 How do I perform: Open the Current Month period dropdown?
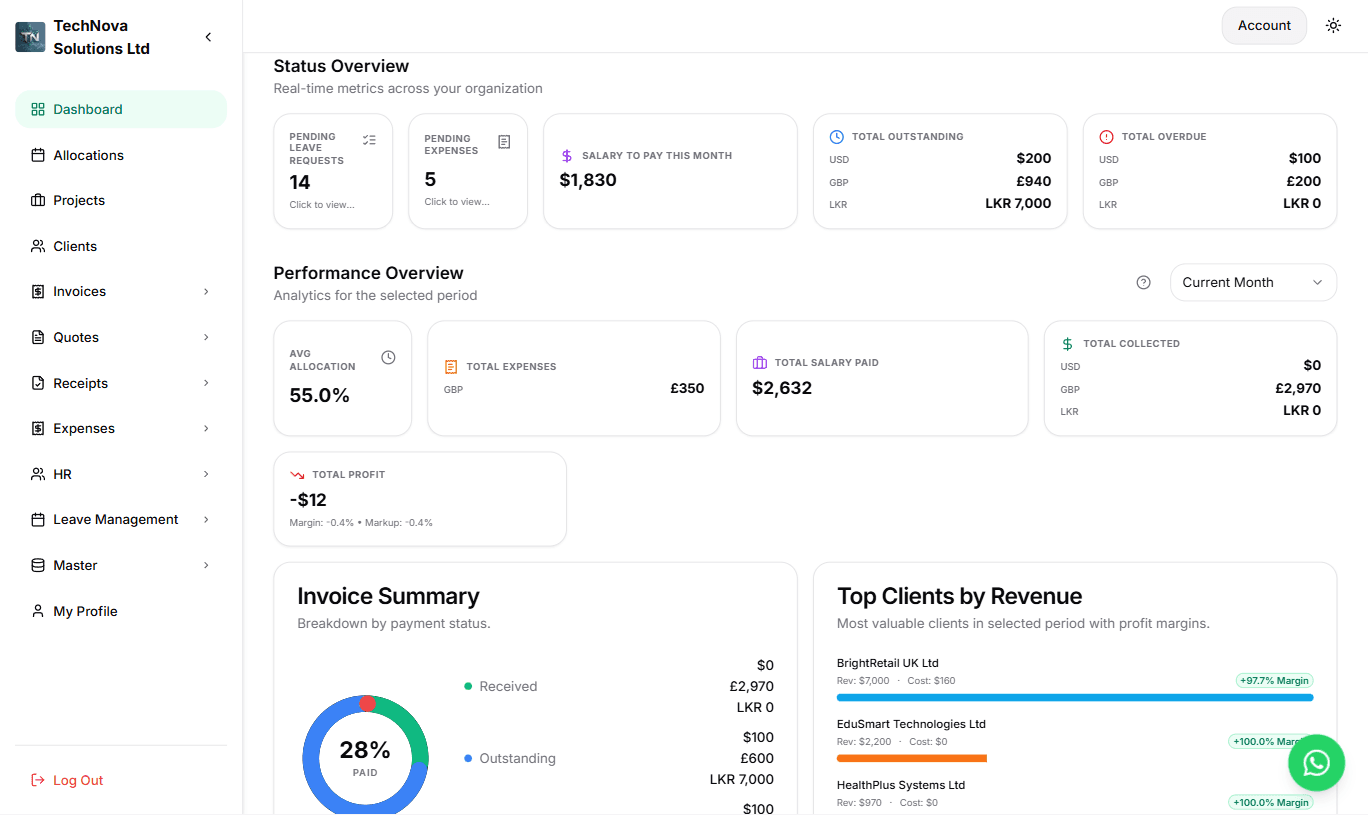[x=1253, y=282]
